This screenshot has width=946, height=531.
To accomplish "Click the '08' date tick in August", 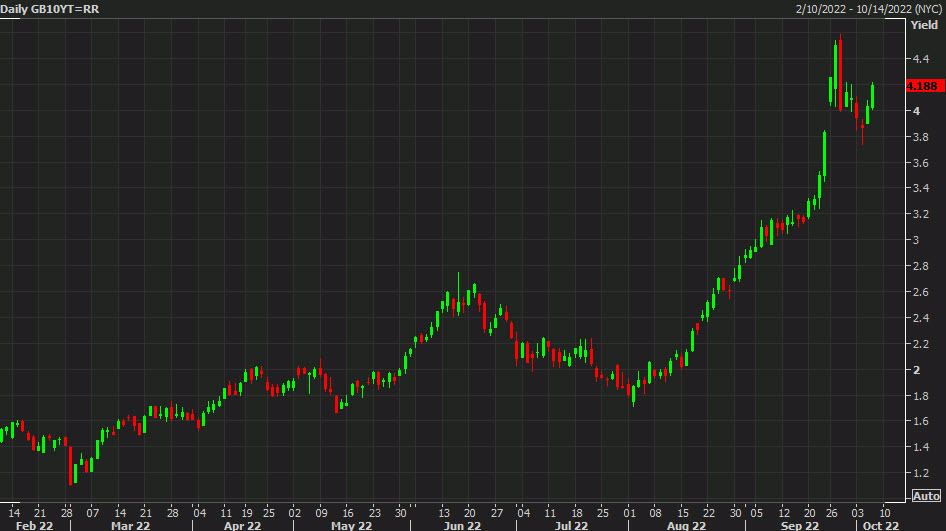I will tap(655, 513).
